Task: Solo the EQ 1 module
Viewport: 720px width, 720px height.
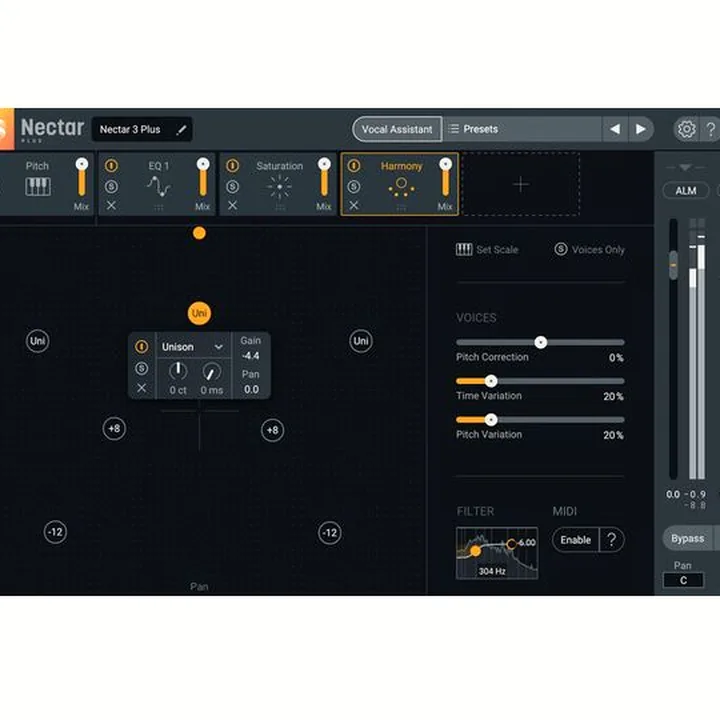Action: point(111,186)
